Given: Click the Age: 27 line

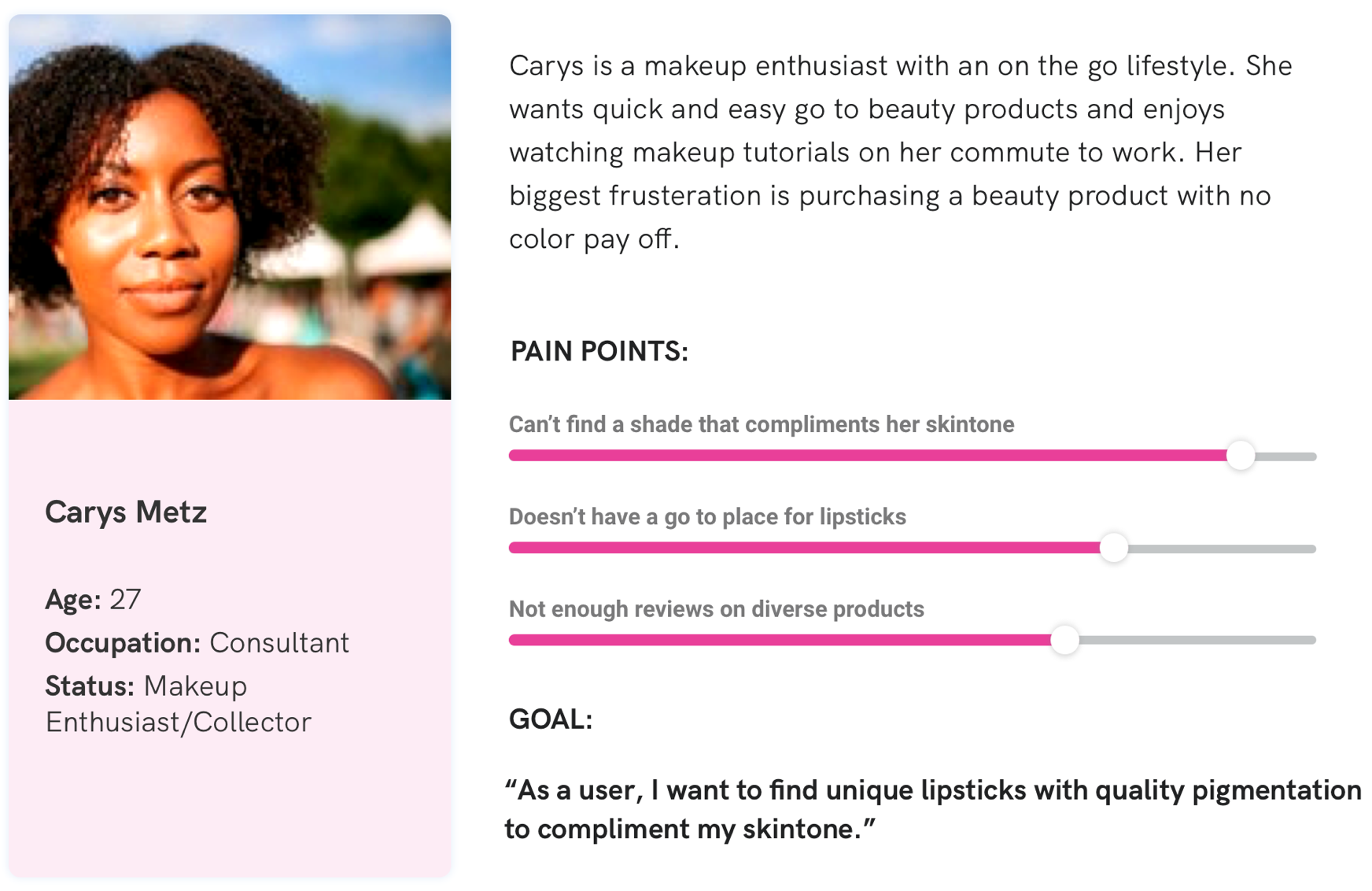Looking at the screenshot, I should [x=93, y=599].
